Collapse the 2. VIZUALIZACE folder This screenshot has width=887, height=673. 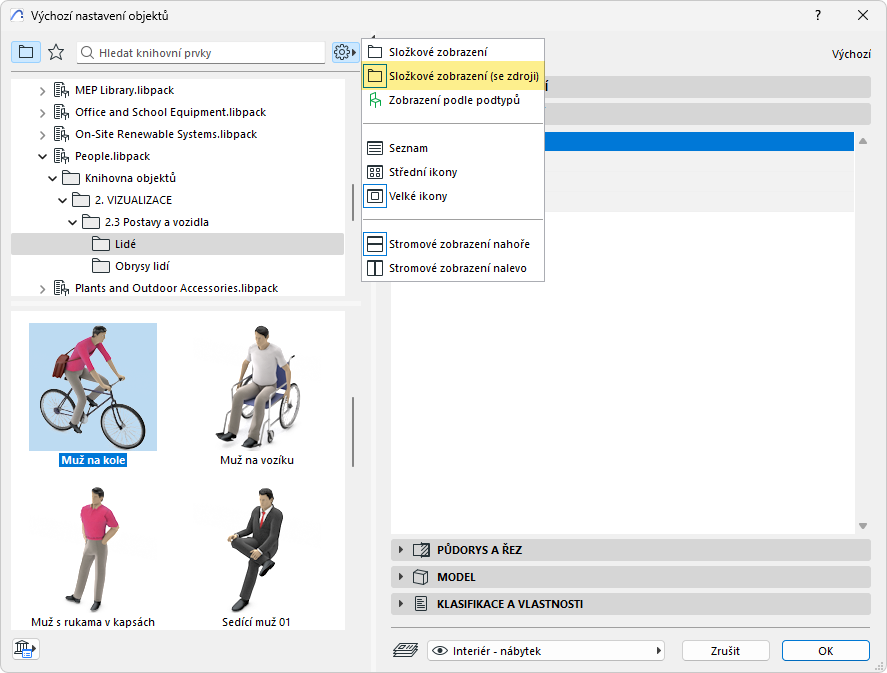62,200
